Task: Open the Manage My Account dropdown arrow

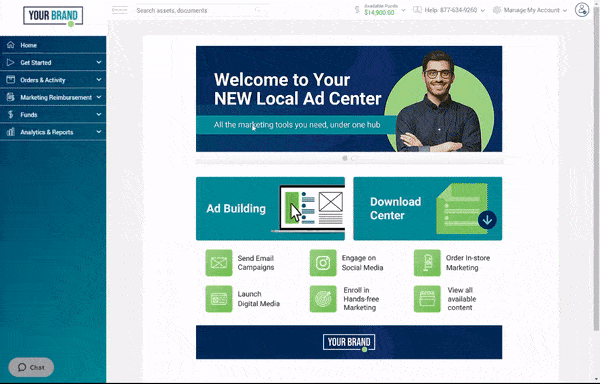Action: pyautogui.click(x=565, y=10)
